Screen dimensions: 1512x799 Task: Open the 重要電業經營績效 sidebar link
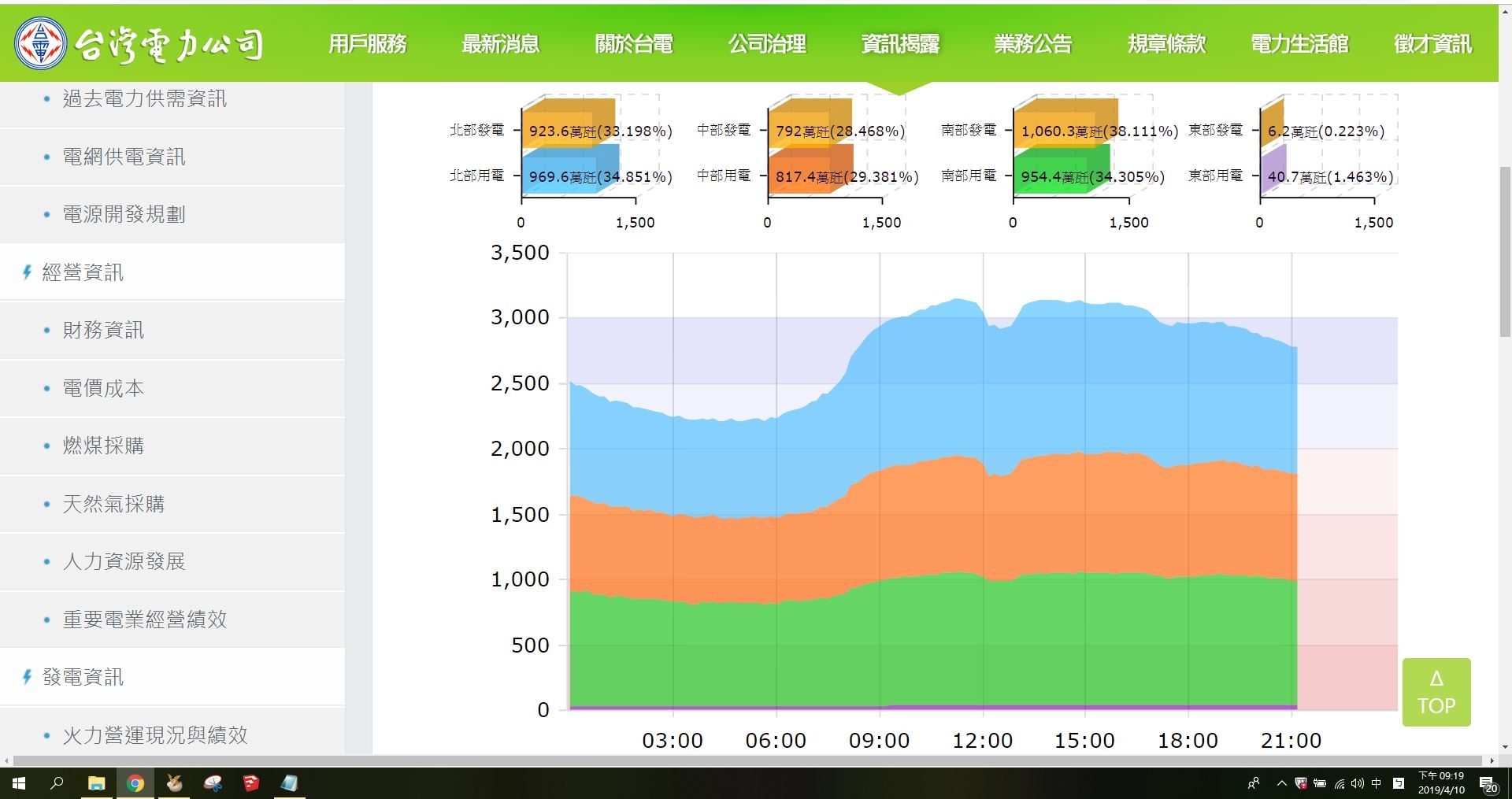pos(145,620)
